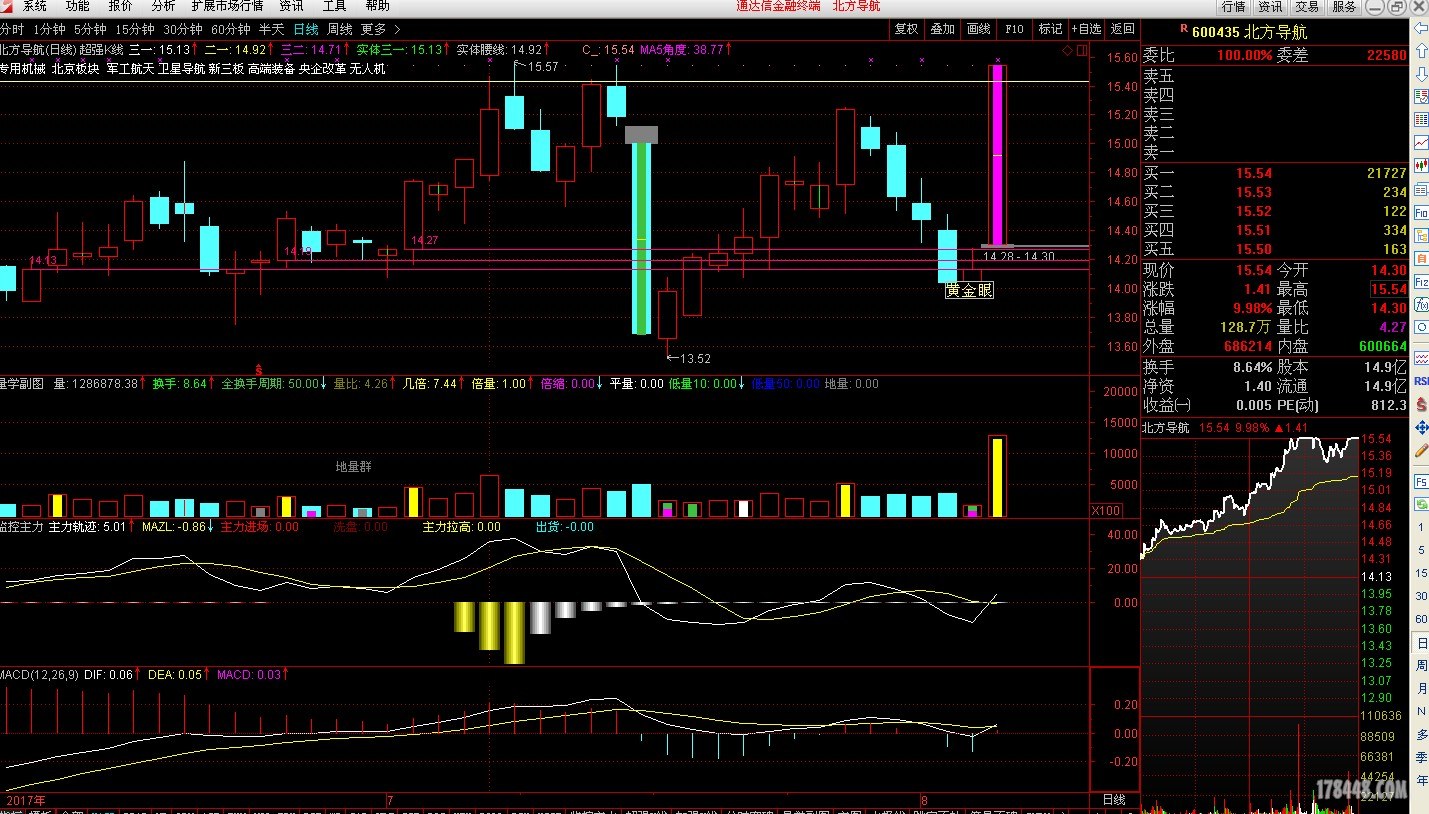1429x814 pixels.
Task: Select 周 period in right sidebar
Action: click(1421, 666)
